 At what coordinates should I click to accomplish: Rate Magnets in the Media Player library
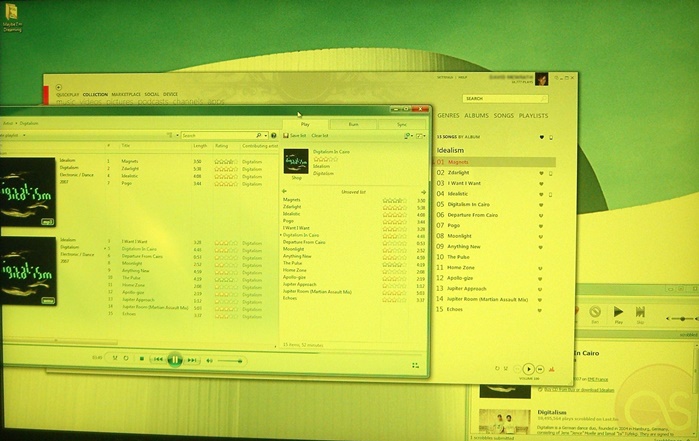[226, 162]
